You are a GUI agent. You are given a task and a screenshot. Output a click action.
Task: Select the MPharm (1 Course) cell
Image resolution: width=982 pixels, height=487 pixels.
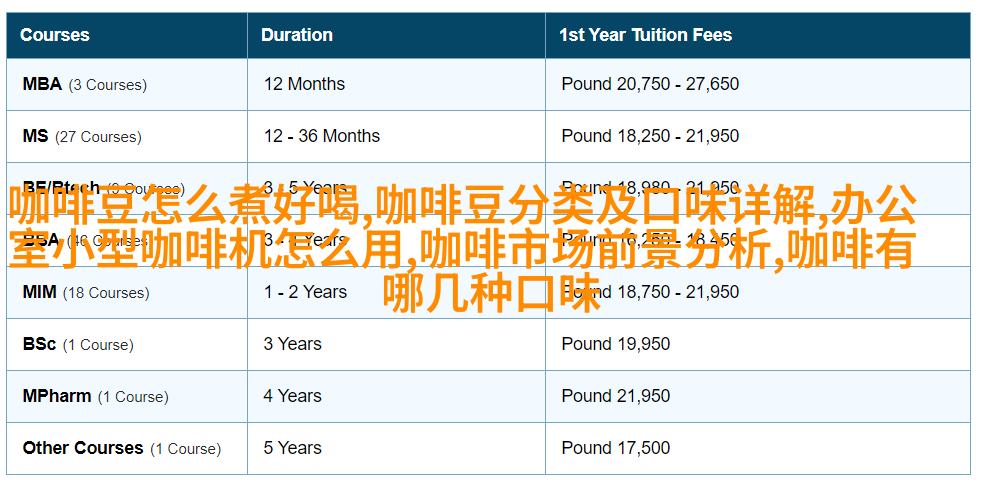coord(95,396)
